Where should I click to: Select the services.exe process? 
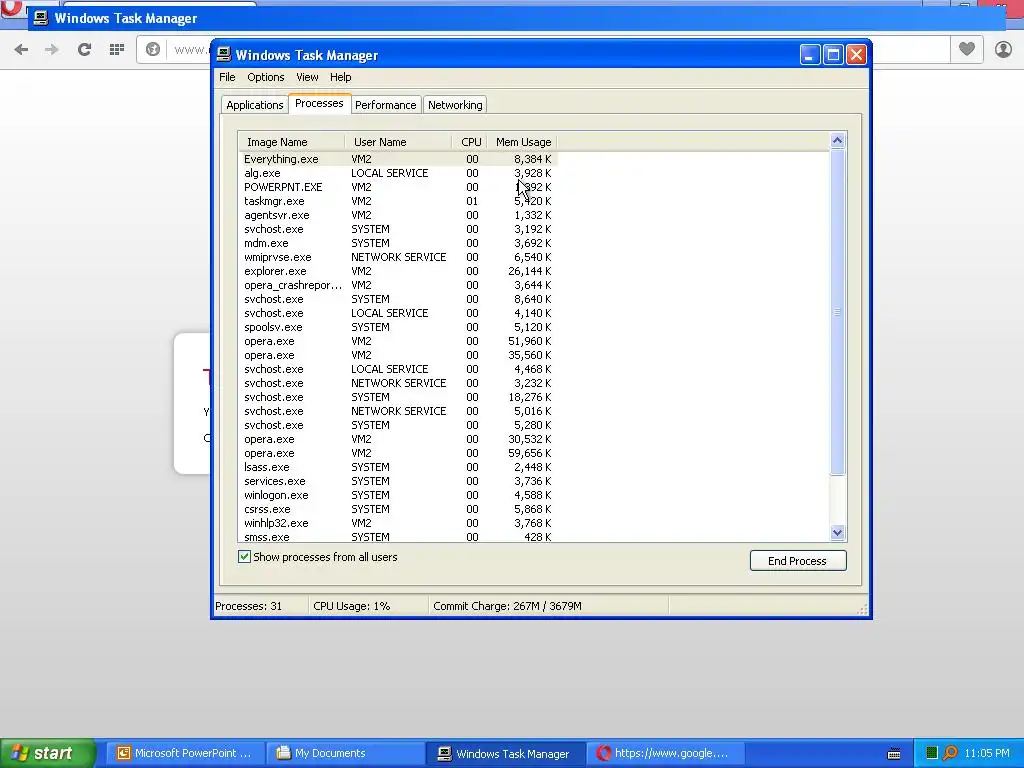click(x=398, y=481)
